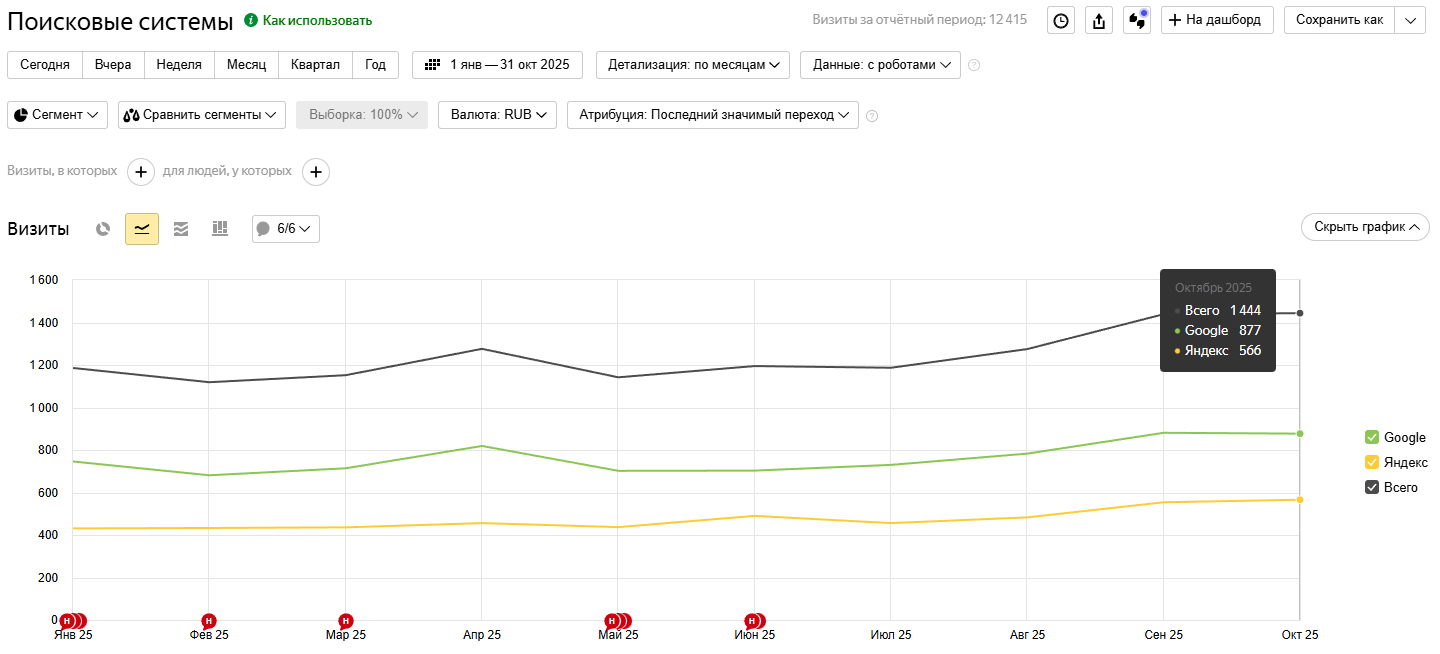The height and width of the screenshot is (654, 1440).
Task: Select the Месяц period tab
Action: (246, 65)
